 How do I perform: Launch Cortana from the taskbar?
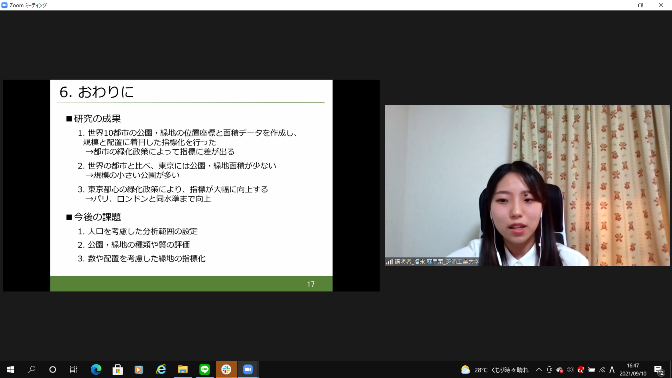point(52,369)
